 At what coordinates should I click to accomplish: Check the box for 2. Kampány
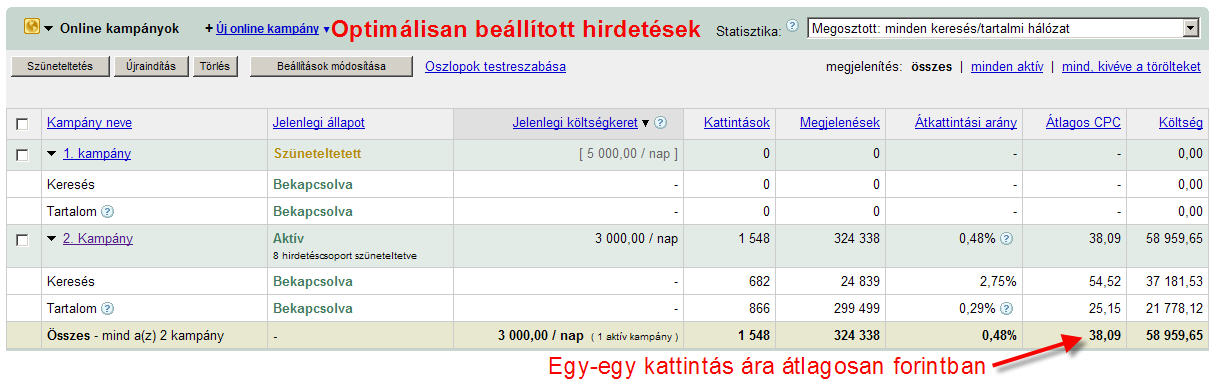tap(22, 240)
